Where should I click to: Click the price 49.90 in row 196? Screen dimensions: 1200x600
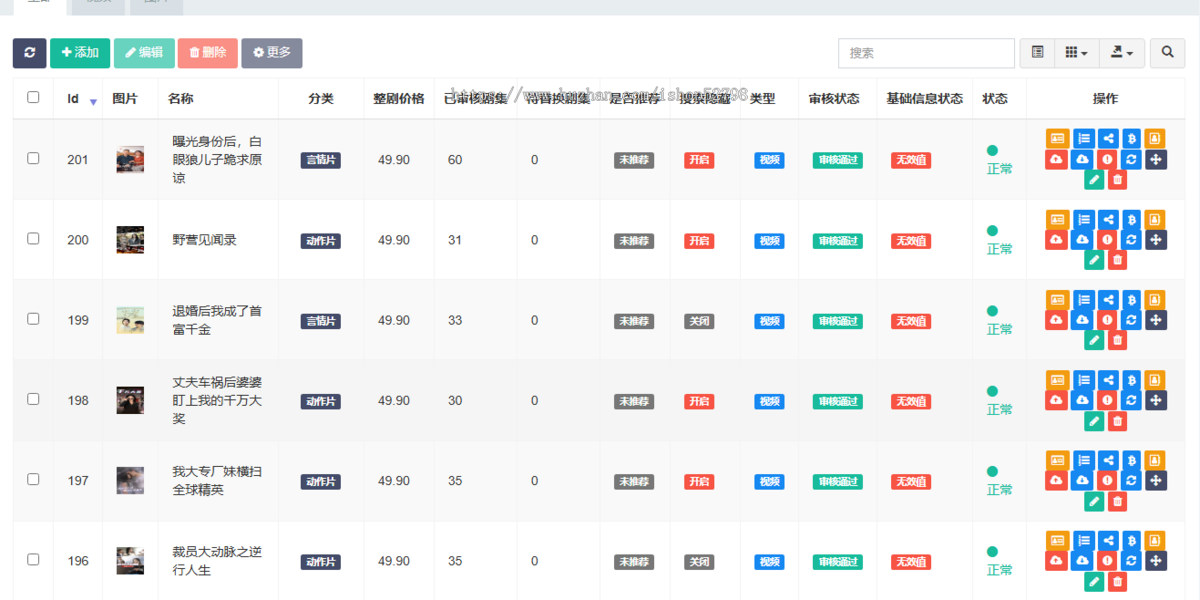[x=394, y=561]
